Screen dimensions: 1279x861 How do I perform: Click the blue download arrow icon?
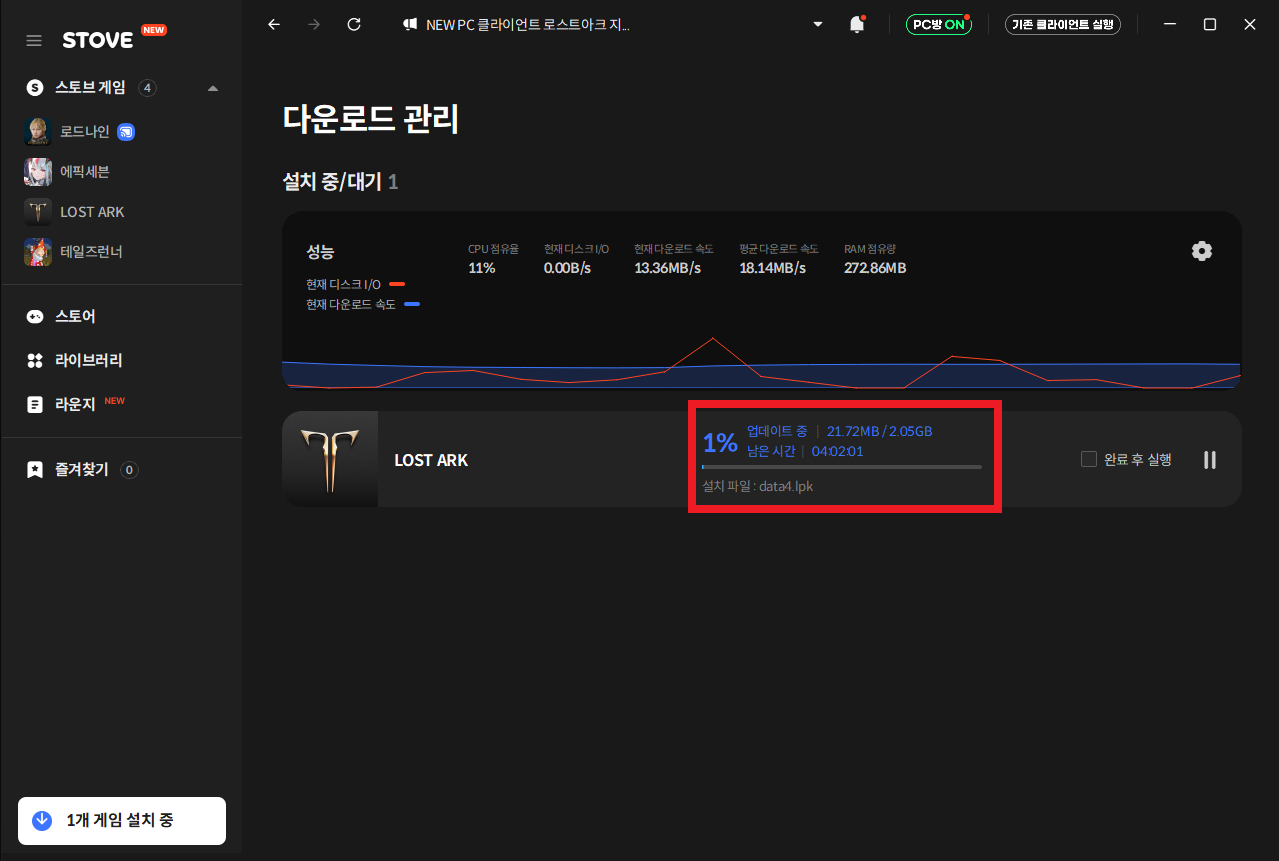pyautogui.click(x=42, y=820)
